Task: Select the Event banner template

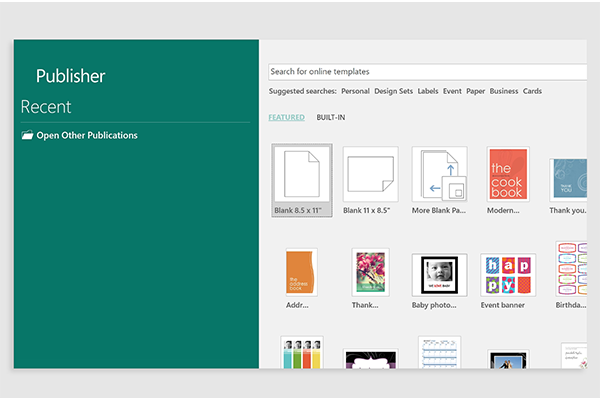Action: [x=508, y=281]
